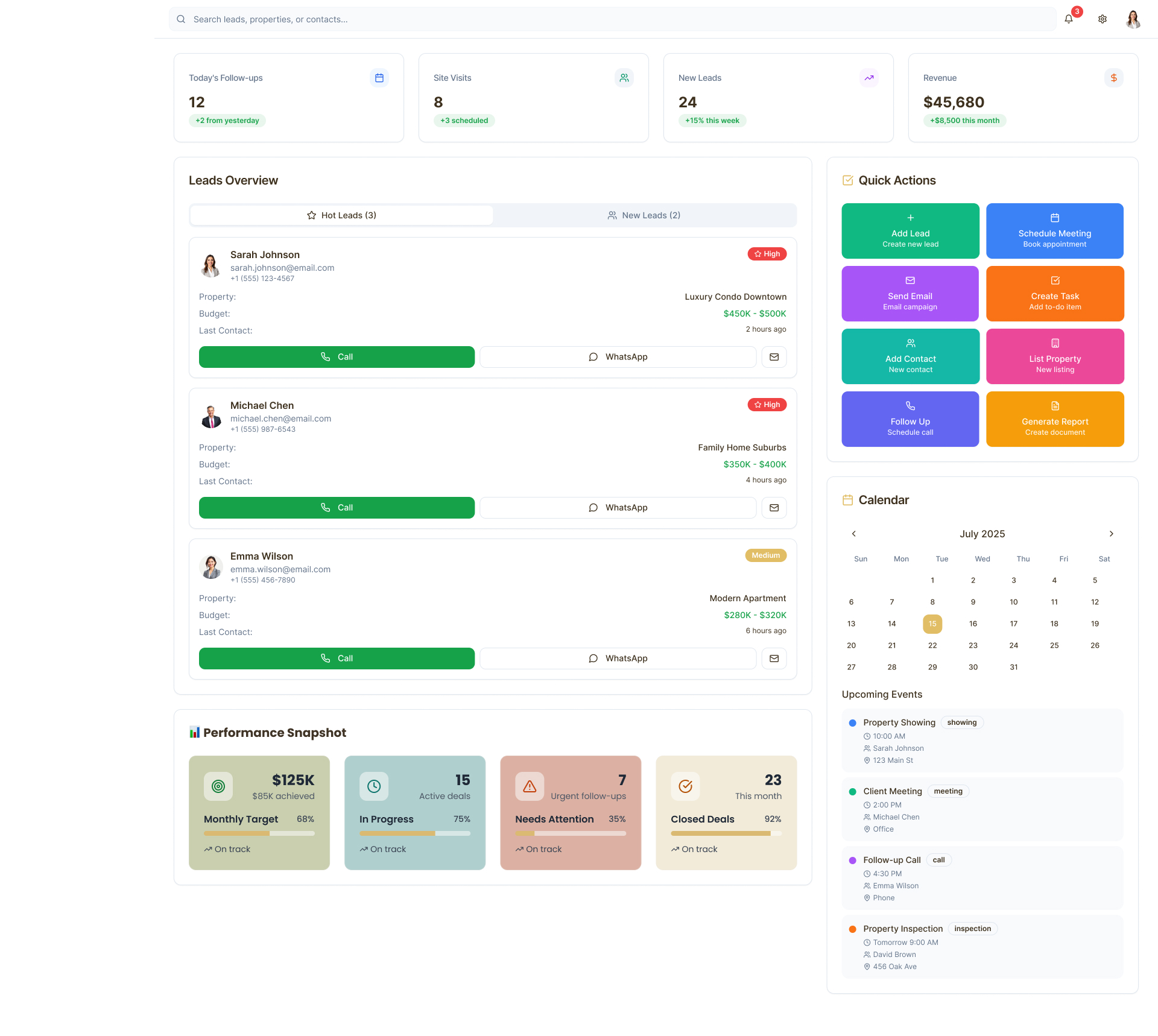
Task: Switch to Hot Leads tab
Action: [x=341, y=215]
